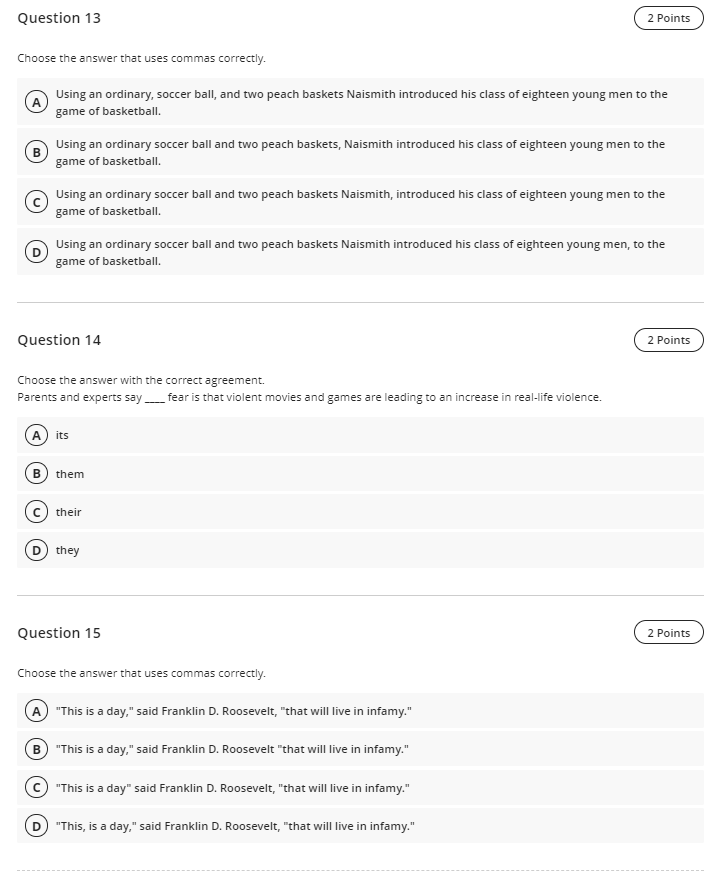
Task: Click the 2 Points badge on Question 15
Action: (x=668, y=632)
